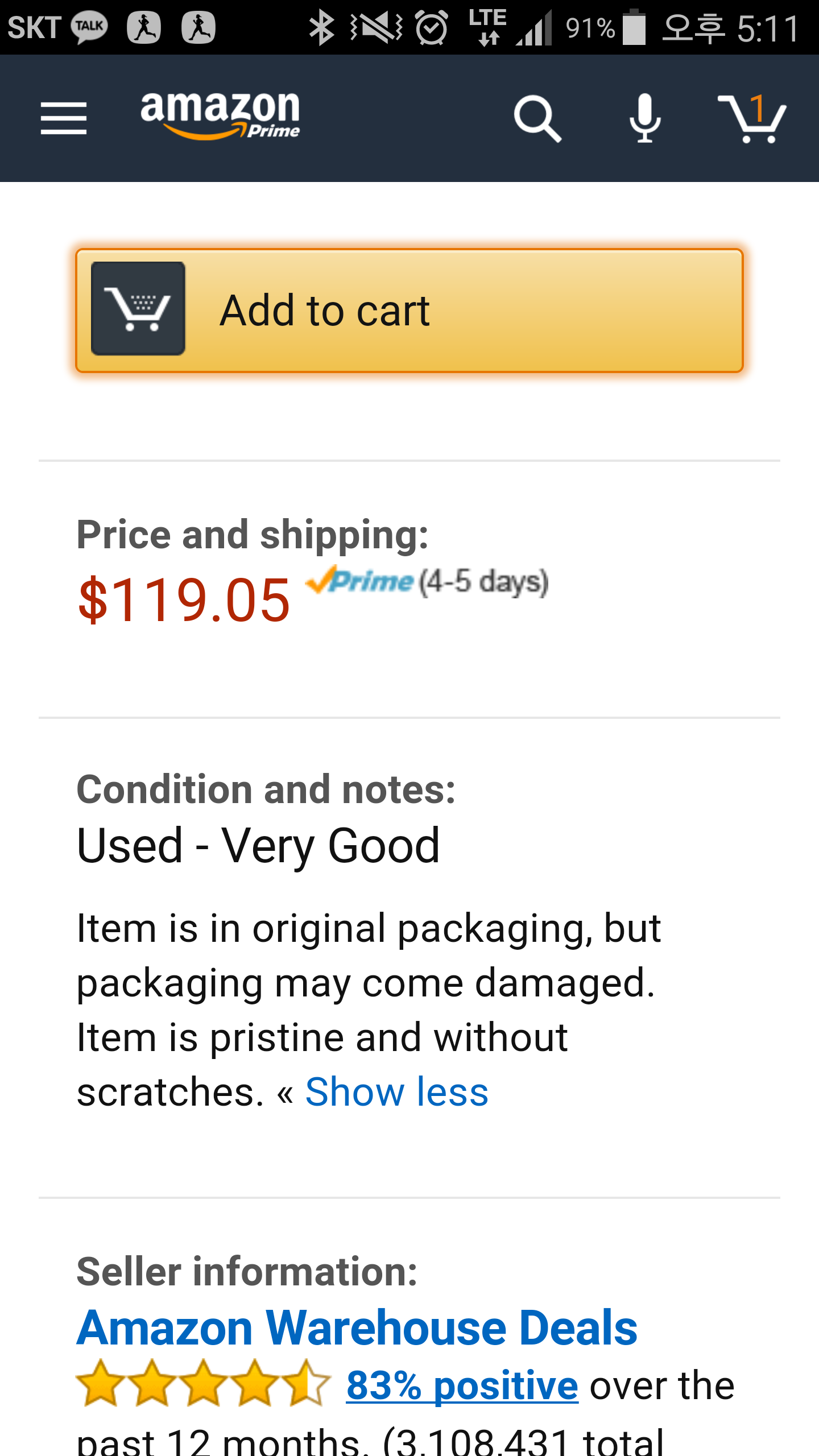Open the shopping cart in the header
Screen dimensions: 819x1456
pyautogui.click(x=752, y=118)
